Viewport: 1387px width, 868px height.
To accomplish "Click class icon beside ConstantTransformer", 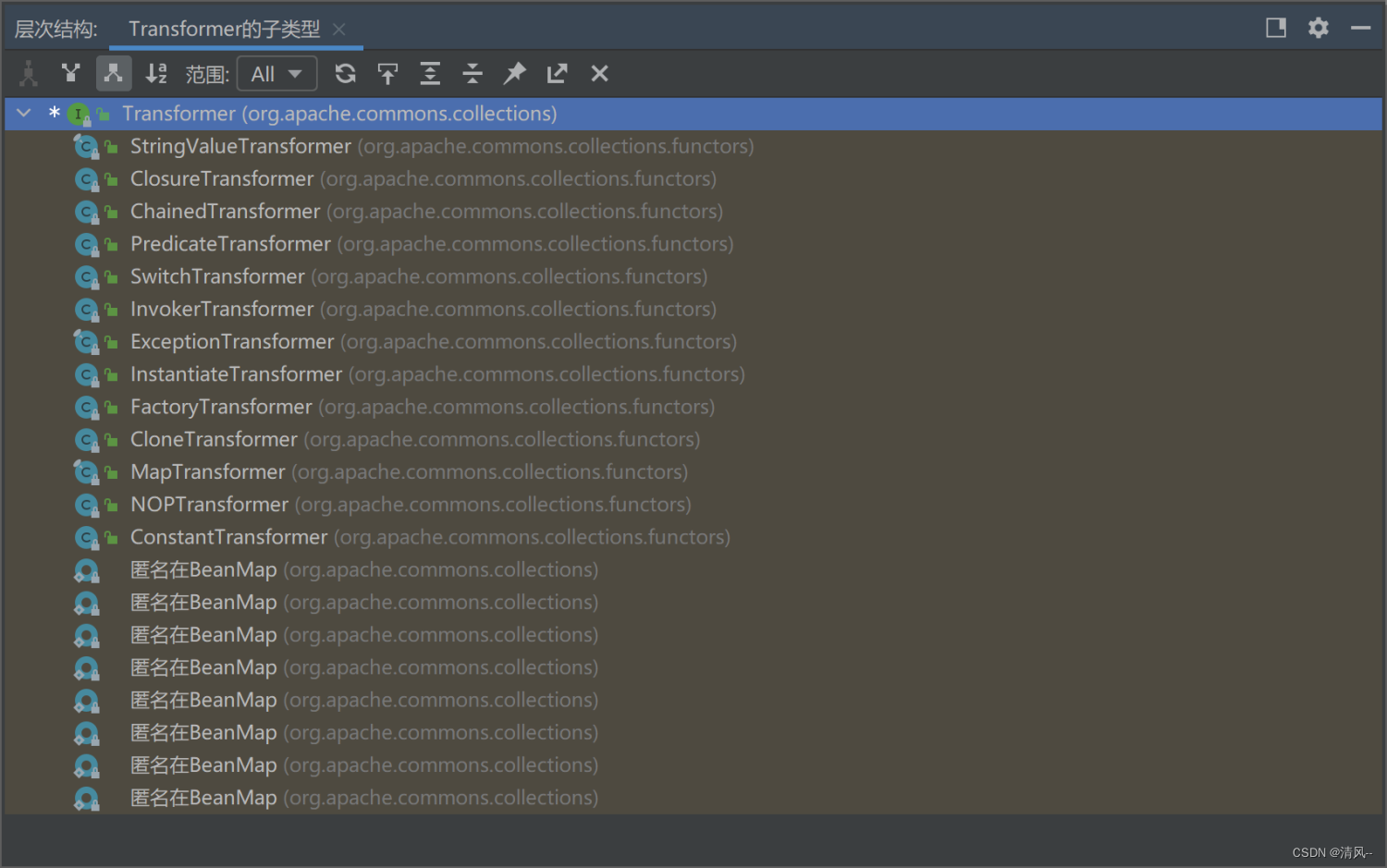I will pos(86,538).
